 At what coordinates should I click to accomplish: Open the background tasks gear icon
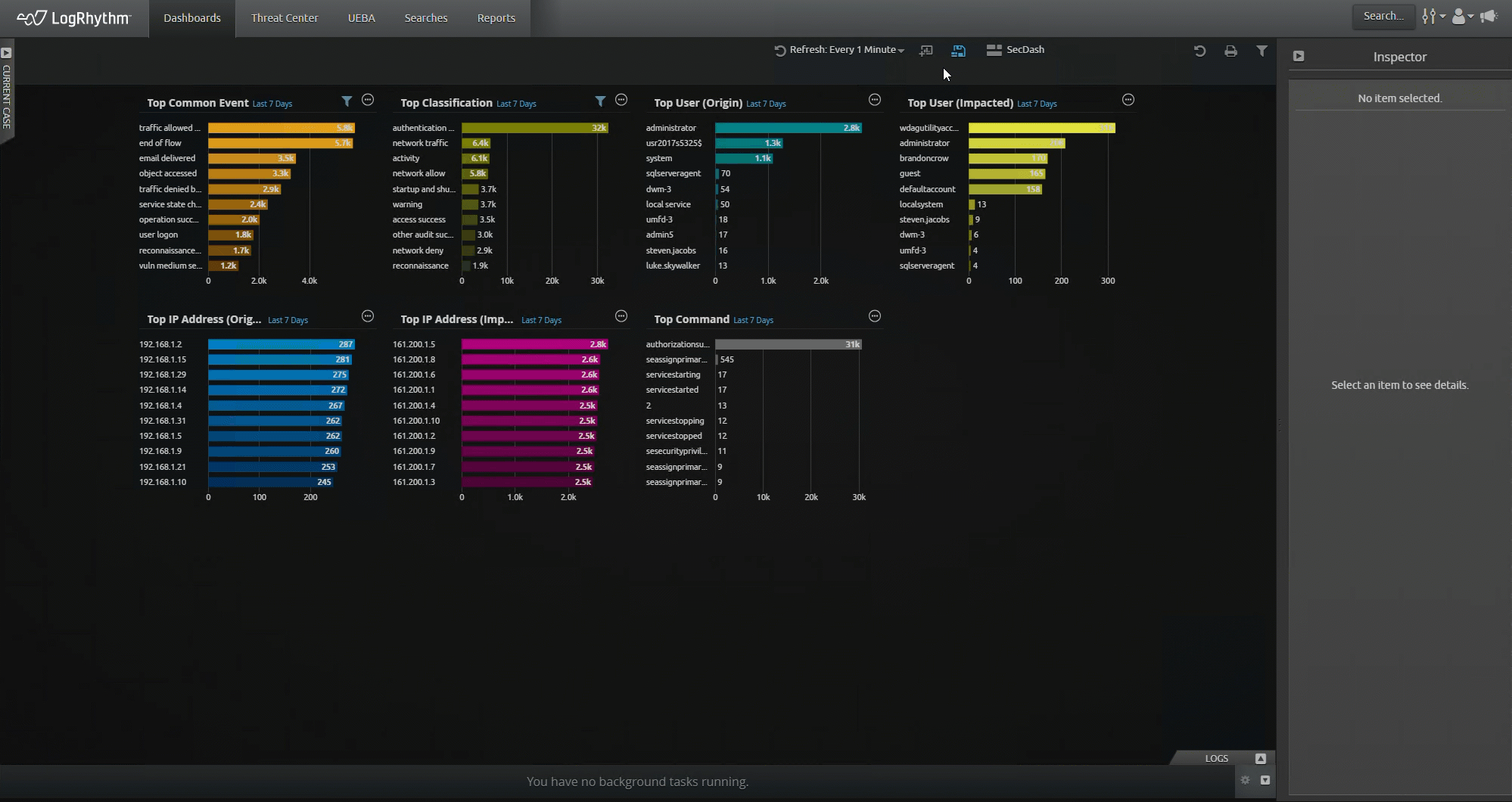click(x=1245, y=780)
